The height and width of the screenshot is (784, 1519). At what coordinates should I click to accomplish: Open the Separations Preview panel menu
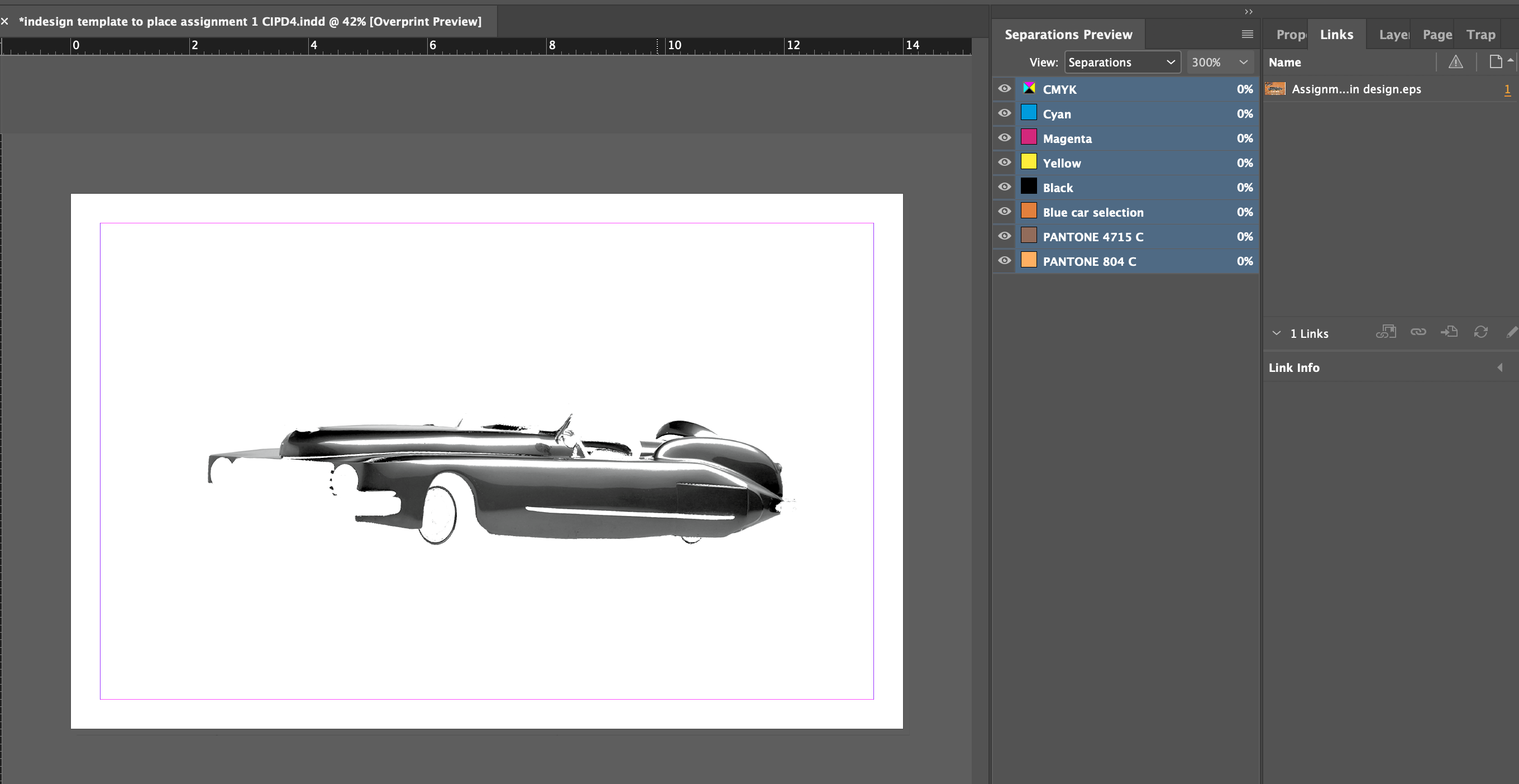point(1246,34)
